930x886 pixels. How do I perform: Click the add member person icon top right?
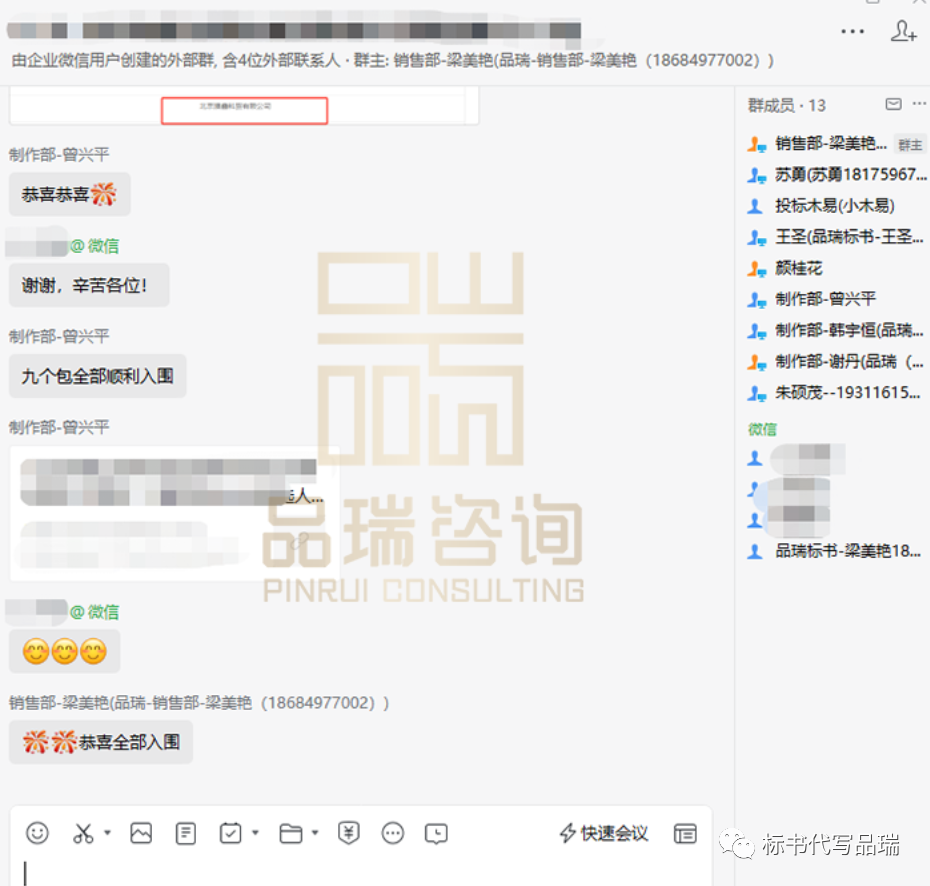pos(905,32)
